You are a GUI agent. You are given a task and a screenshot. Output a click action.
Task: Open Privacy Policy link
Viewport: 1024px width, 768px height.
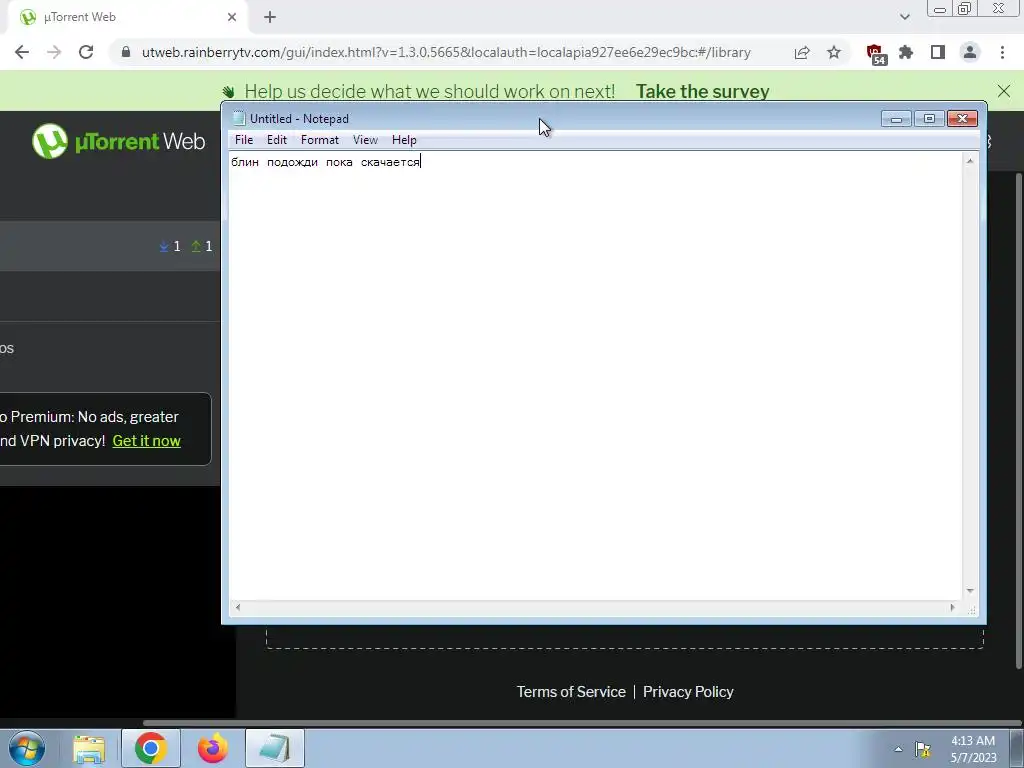pyautogui.click(x=688, y=692)
